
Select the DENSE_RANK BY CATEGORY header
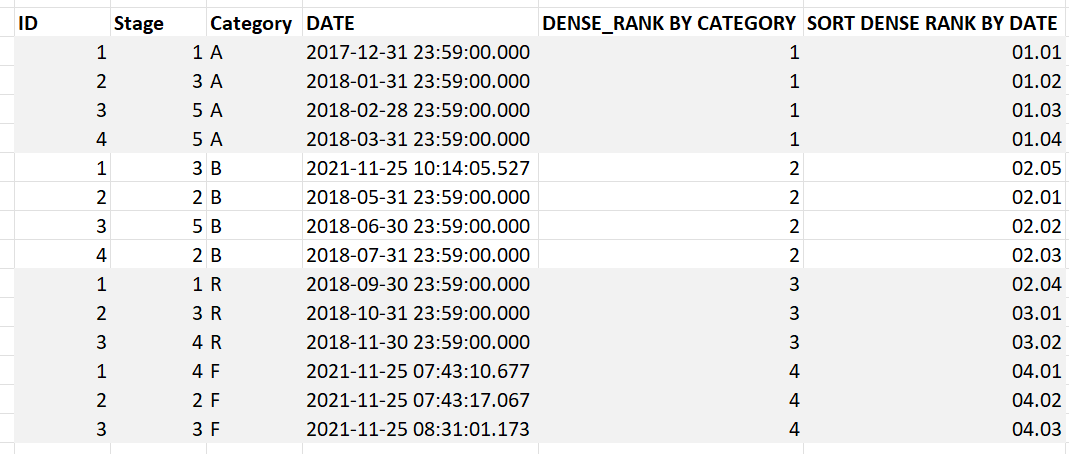pos(671,23)
